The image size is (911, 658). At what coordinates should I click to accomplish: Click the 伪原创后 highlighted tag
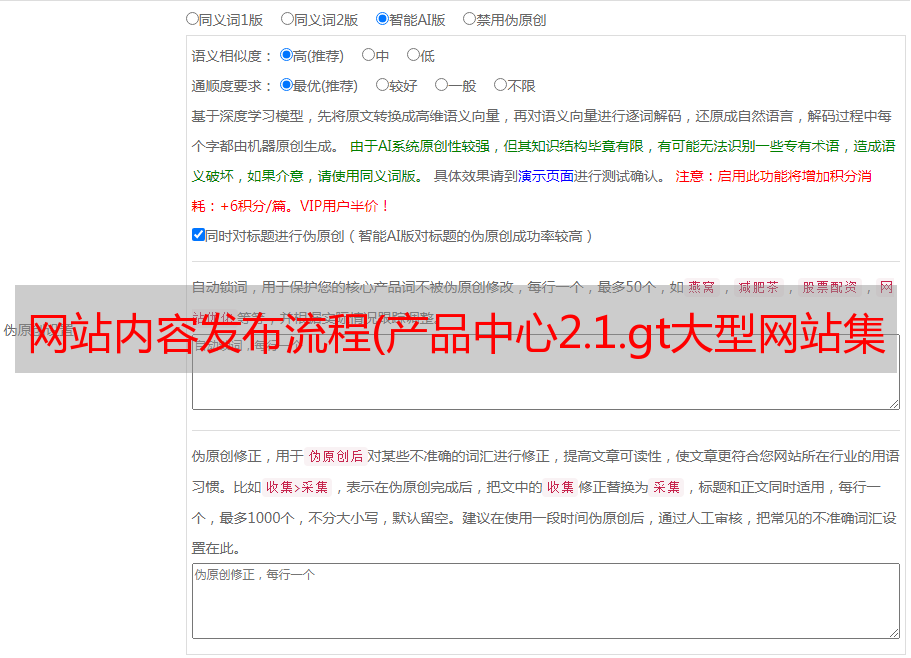click(x=336, y=456)
